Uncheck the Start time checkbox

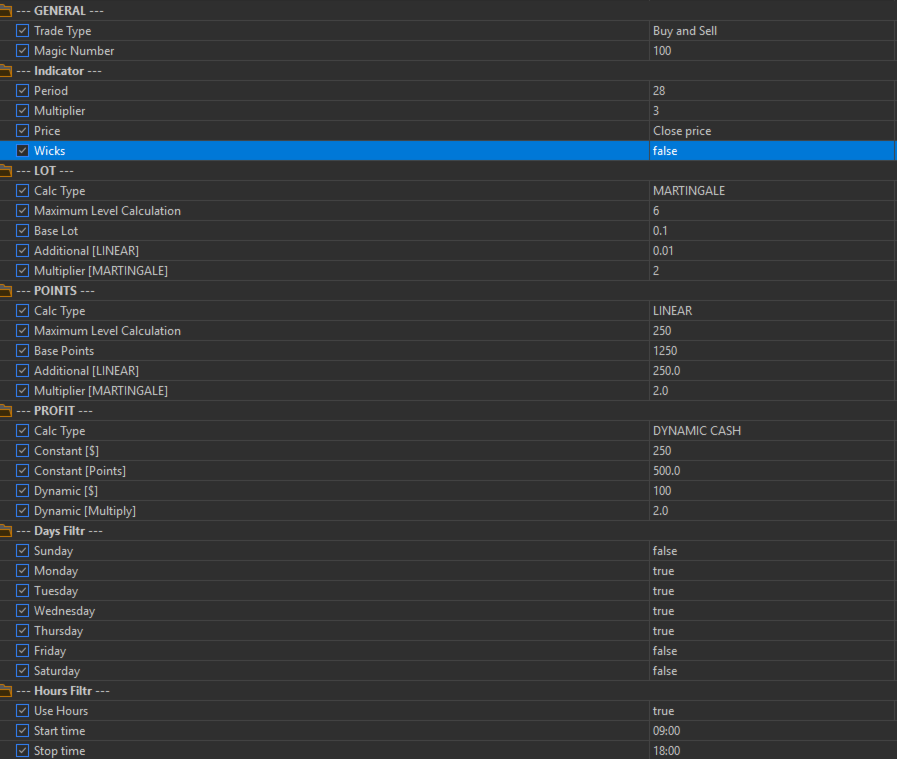[22, 731]
